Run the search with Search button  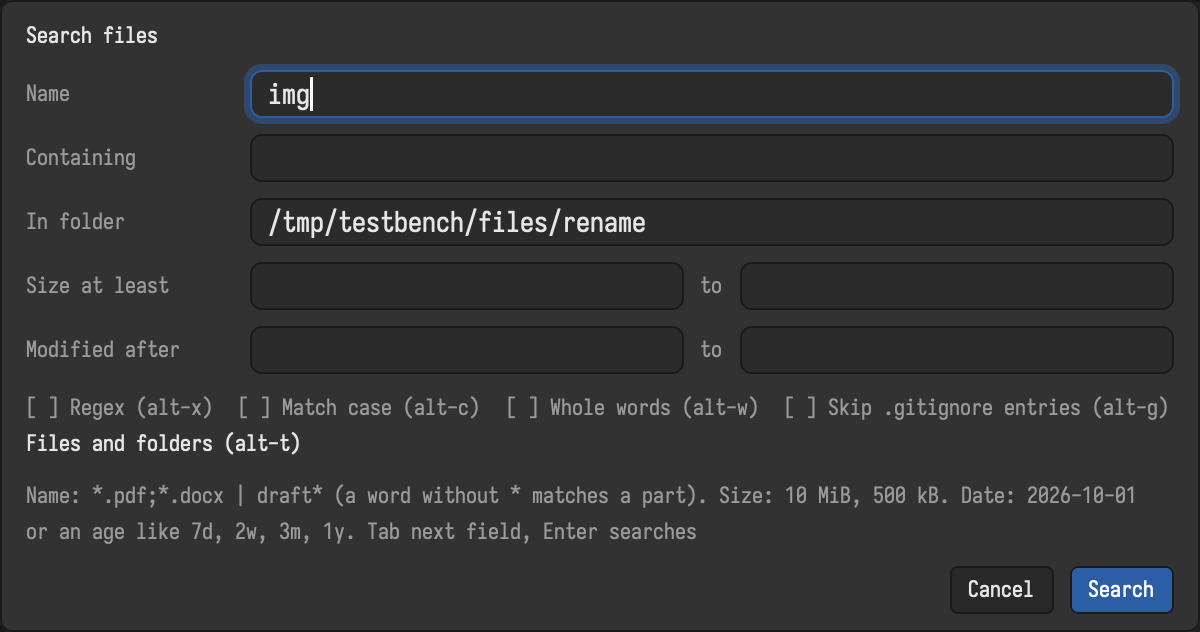tap(1121, 590)
